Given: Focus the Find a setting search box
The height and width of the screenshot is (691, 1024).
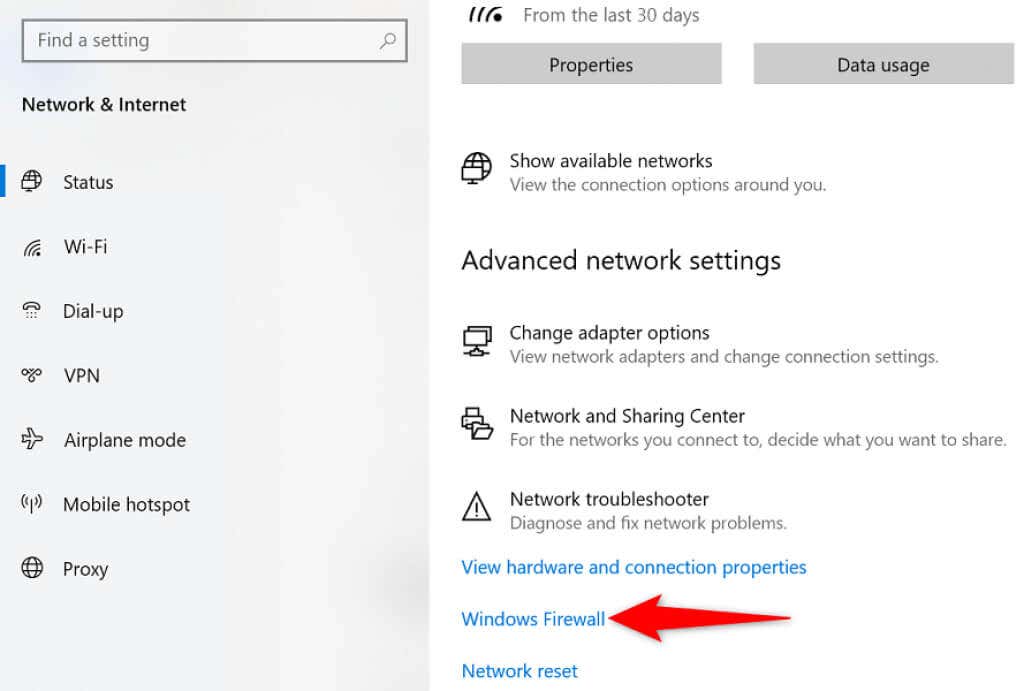Looking at the screenshot, I should click(200, 41).
